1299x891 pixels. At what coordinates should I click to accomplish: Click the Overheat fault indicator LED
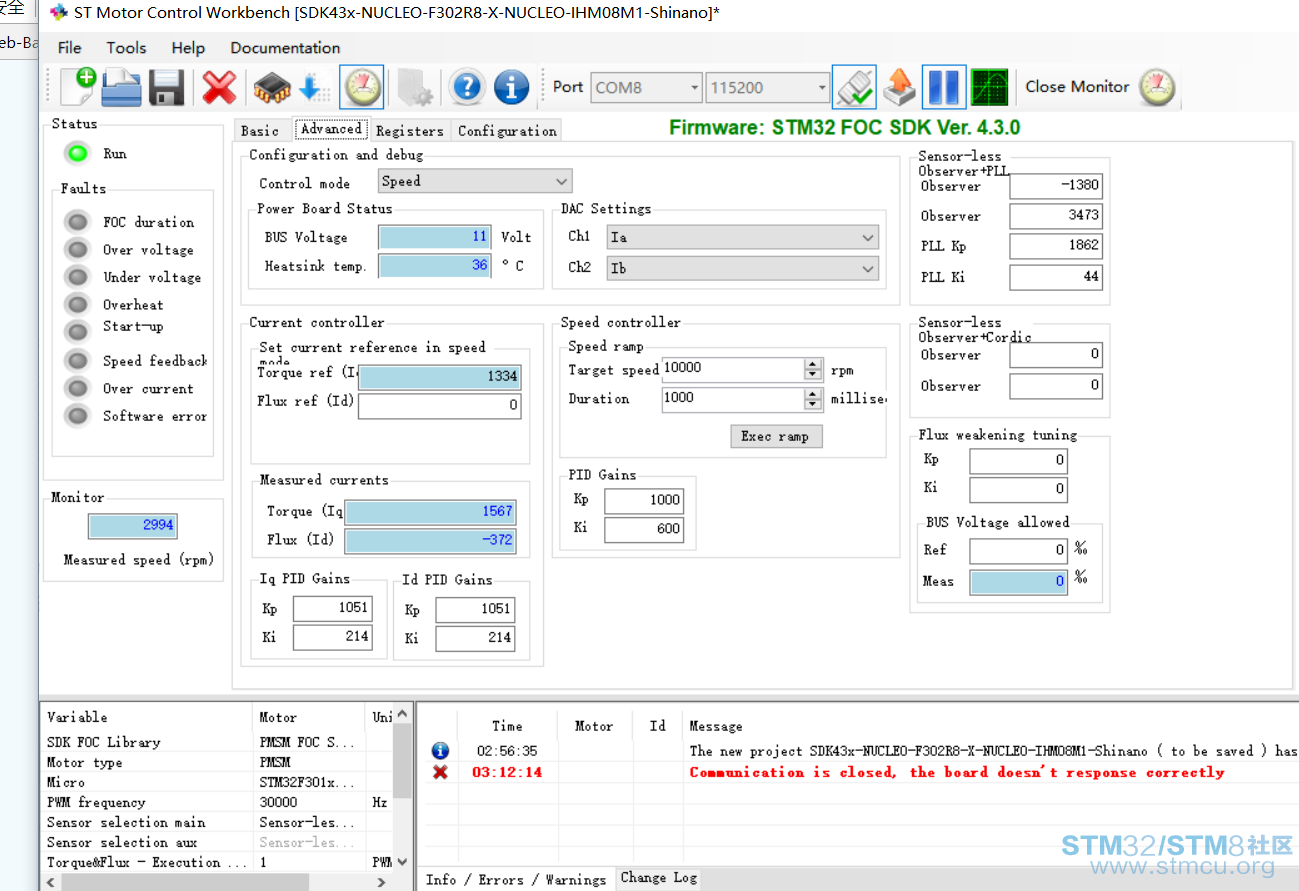tap(77, 304)
